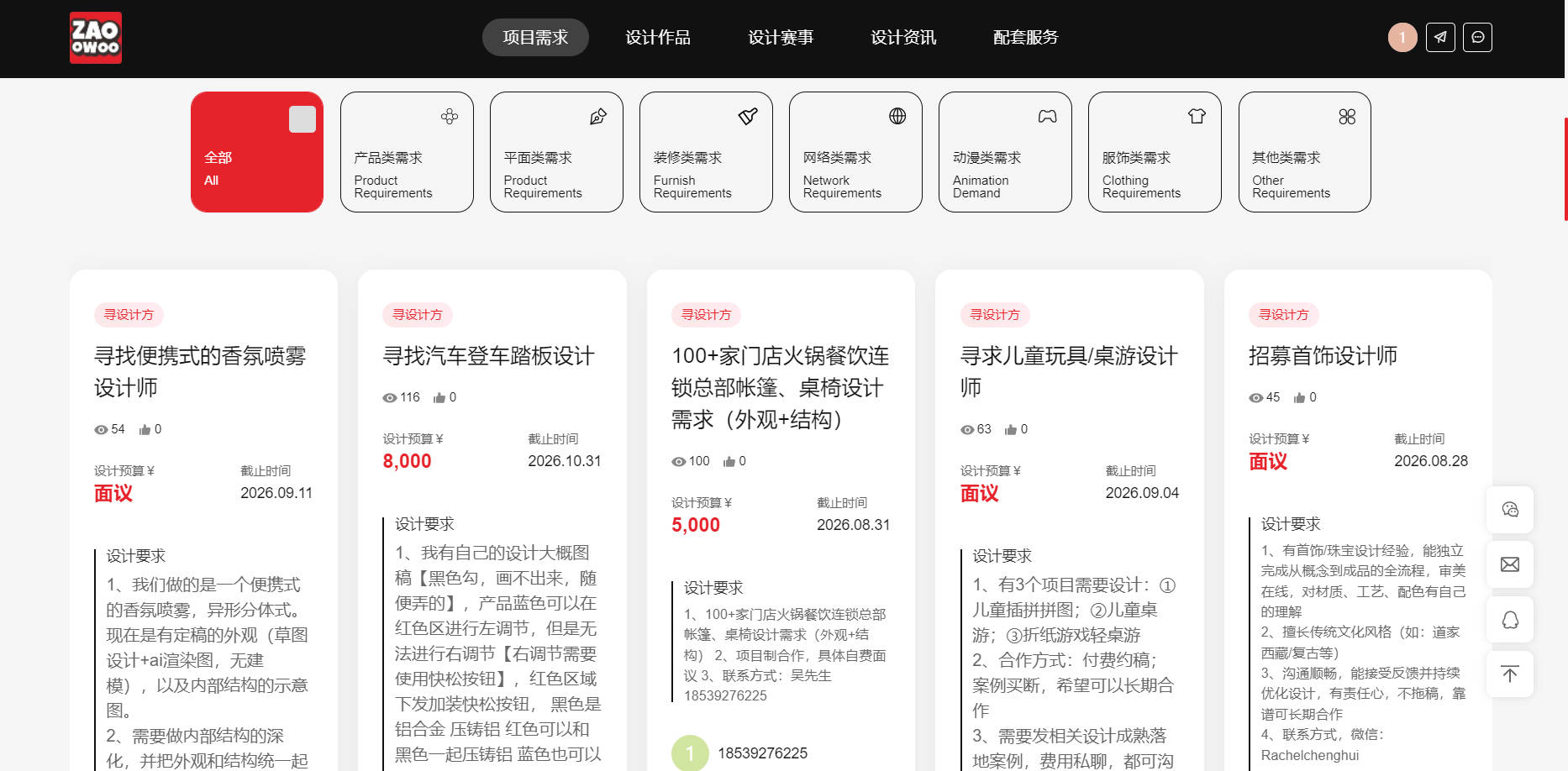This screenshot has width=1568, height=771.
Task: Click the back-to-top arrow icon
Action: (x=1510, y=674)
